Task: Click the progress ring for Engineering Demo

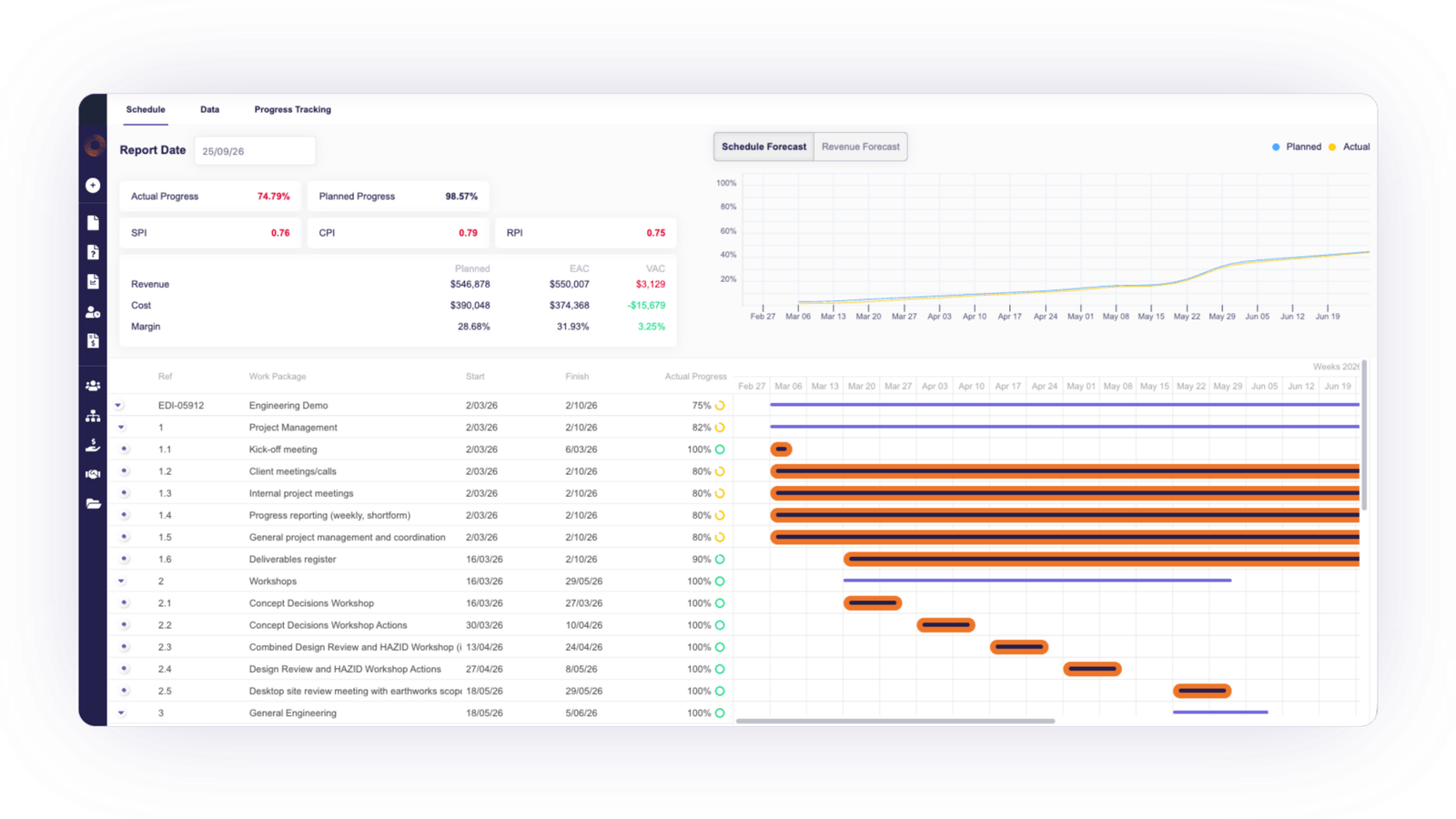Action: coord(720,406)
